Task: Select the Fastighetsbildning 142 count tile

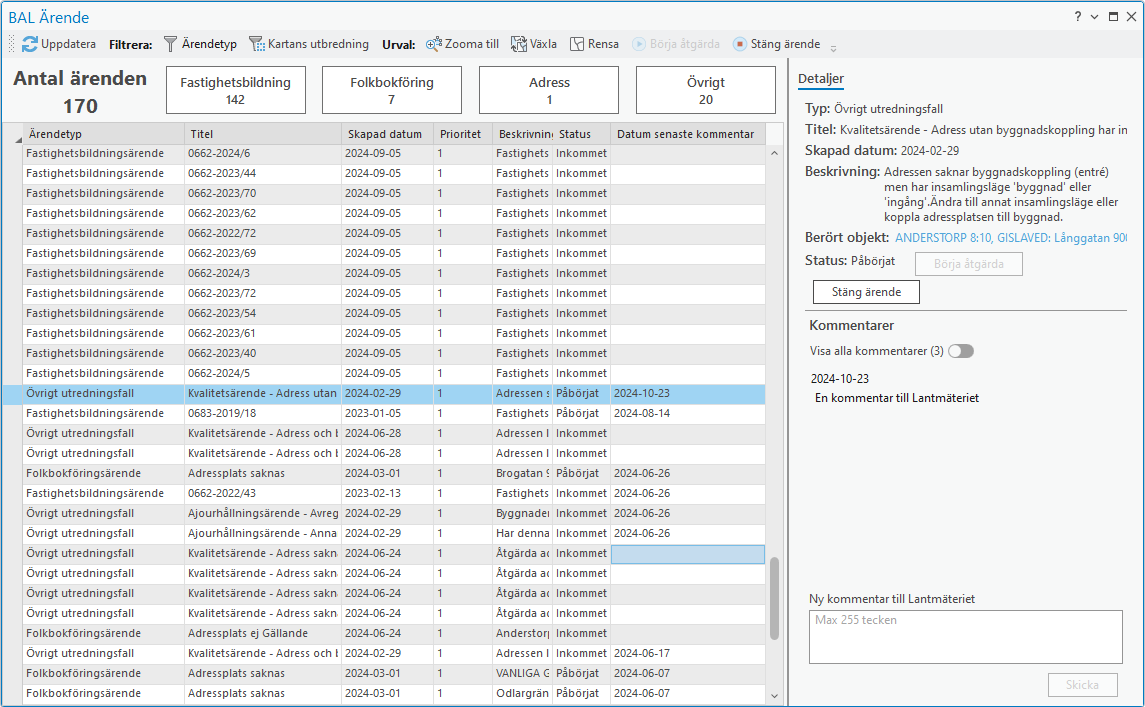Action: coord(235,91)
